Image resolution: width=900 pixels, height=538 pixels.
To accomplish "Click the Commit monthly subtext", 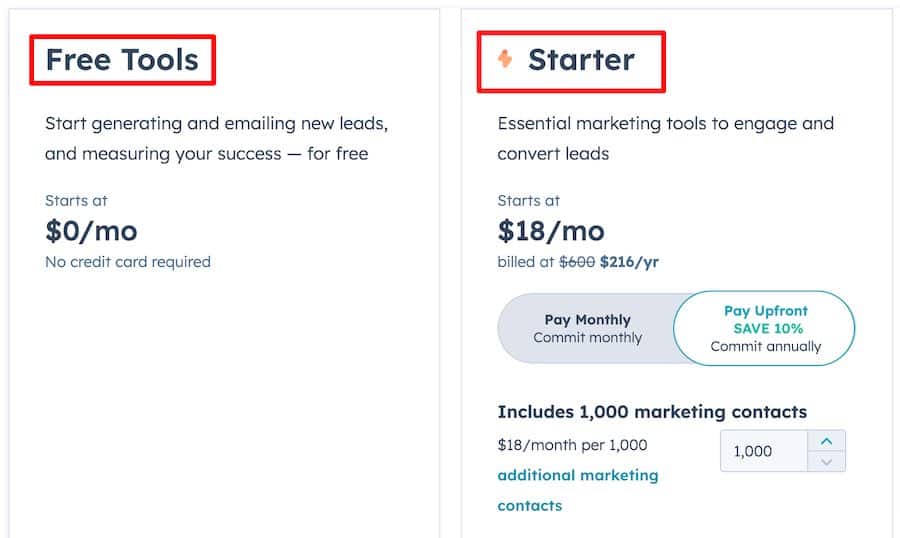I will pos(587,338).
